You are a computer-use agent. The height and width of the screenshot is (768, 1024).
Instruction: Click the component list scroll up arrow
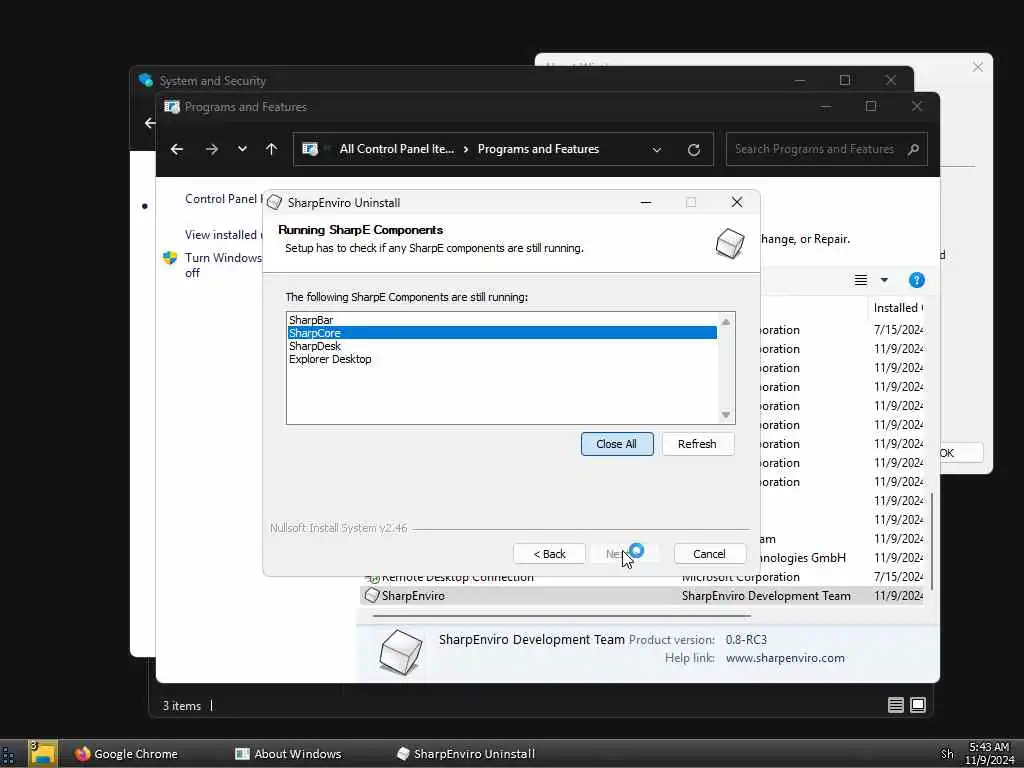726,321
